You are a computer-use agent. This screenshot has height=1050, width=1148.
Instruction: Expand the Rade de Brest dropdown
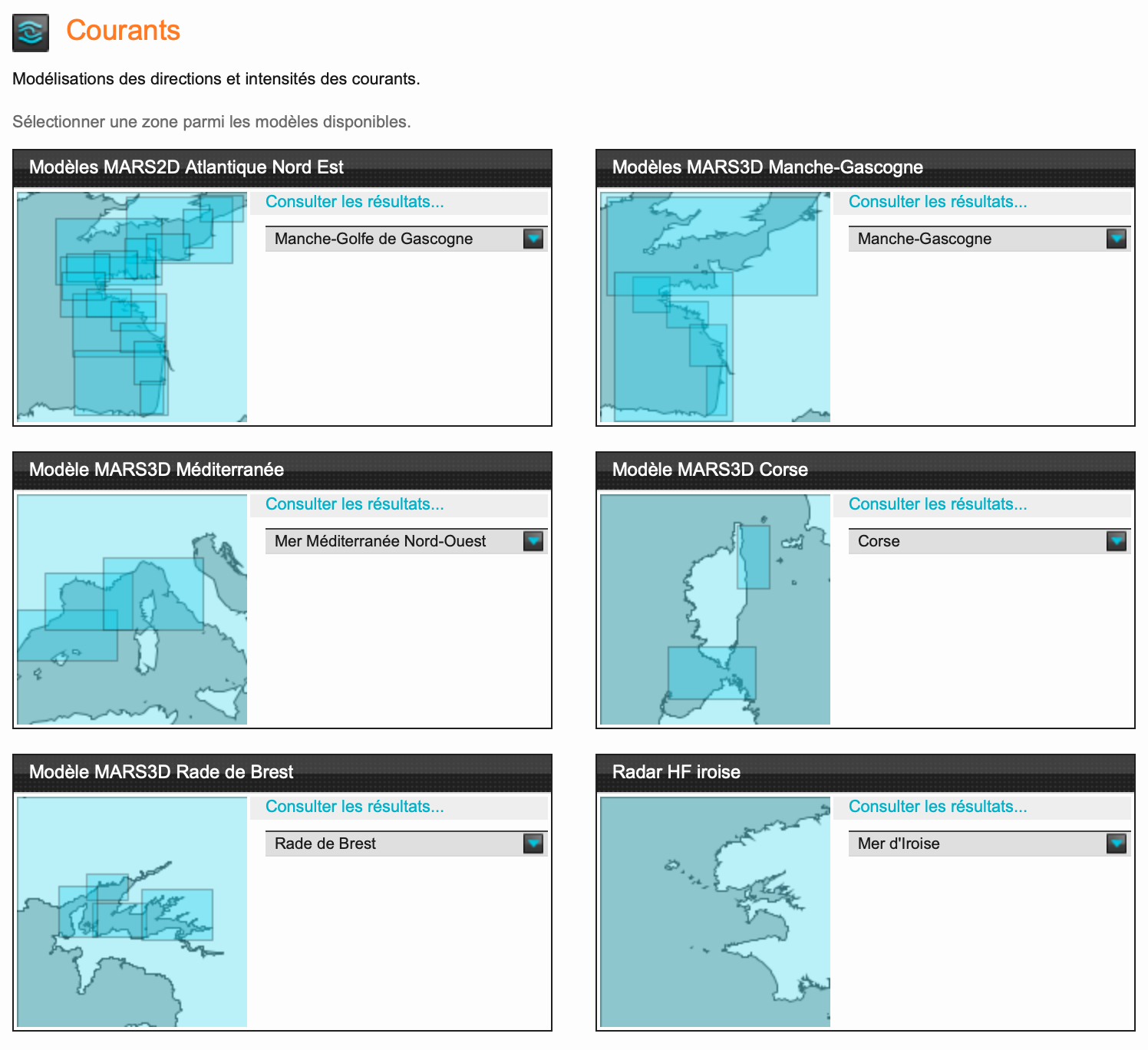pos(406,844)
